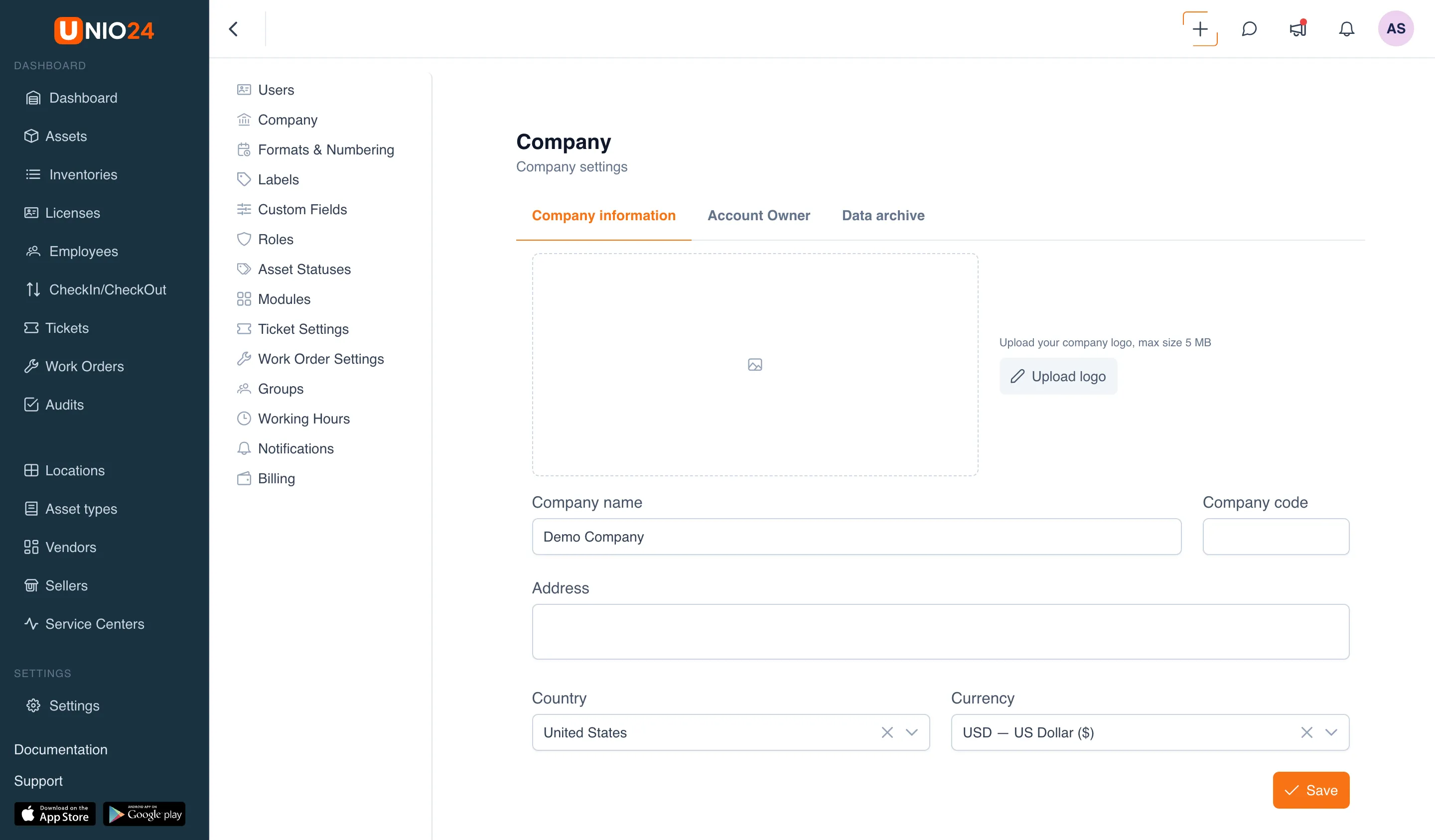Viewport: 1435px width, 840px height.
Task: Open Tickets in the sidebar
Action: coord(56,328)
